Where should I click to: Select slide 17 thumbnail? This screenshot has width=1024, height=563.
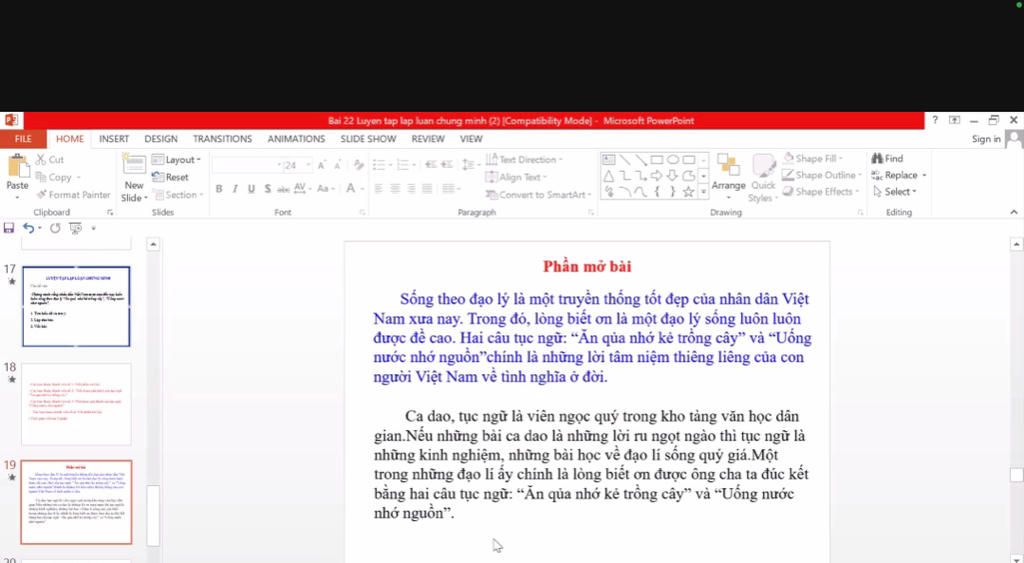coord(76,306)
